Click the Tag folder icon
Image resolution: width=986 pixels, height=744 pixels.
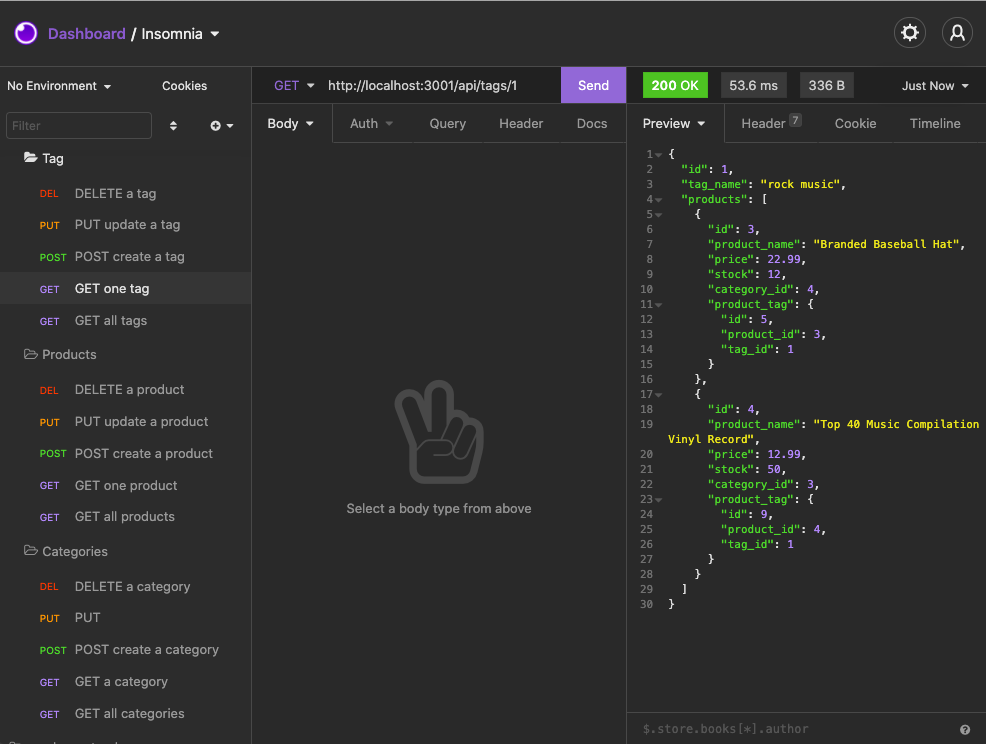pyautogui.click(x=29, y=158)
